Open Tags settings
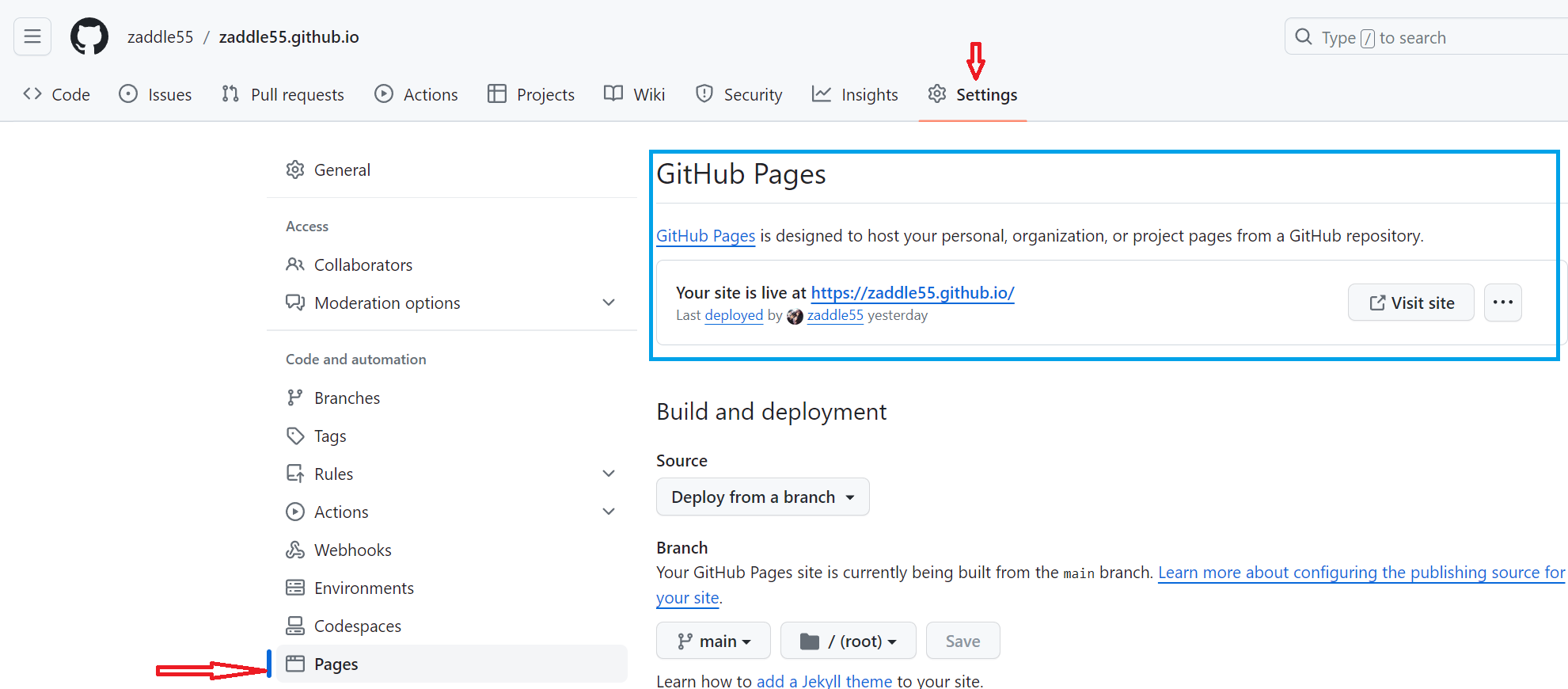This screenshot has height=689, width=1568. [452, 436]
